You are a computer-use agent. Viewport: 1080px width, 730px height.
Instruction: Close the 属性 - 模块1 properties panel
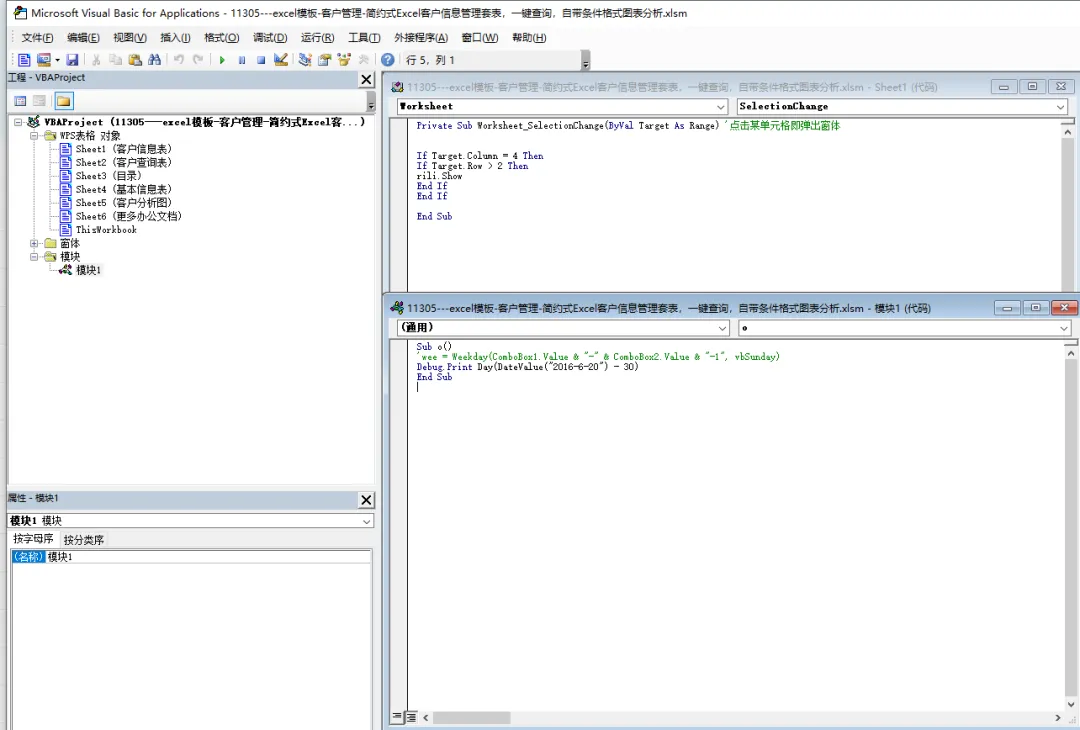366,500
